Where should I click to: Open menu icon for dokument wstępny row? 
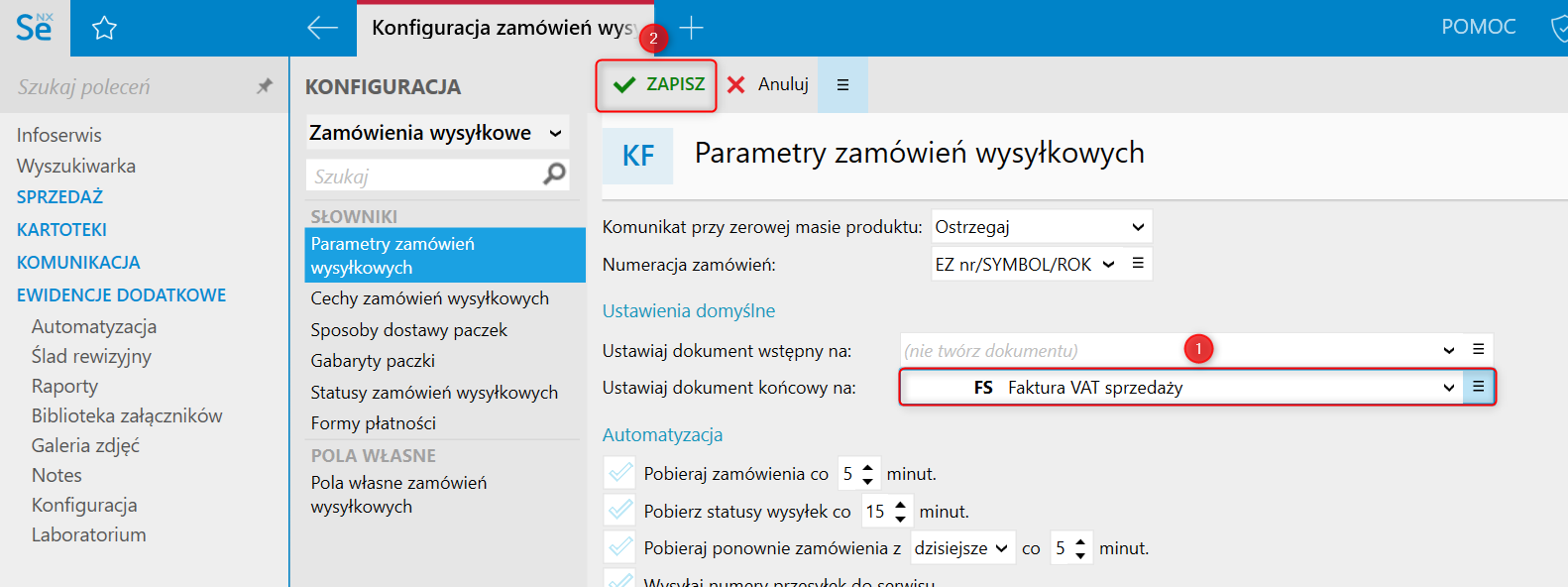[x=1478, y=349]
